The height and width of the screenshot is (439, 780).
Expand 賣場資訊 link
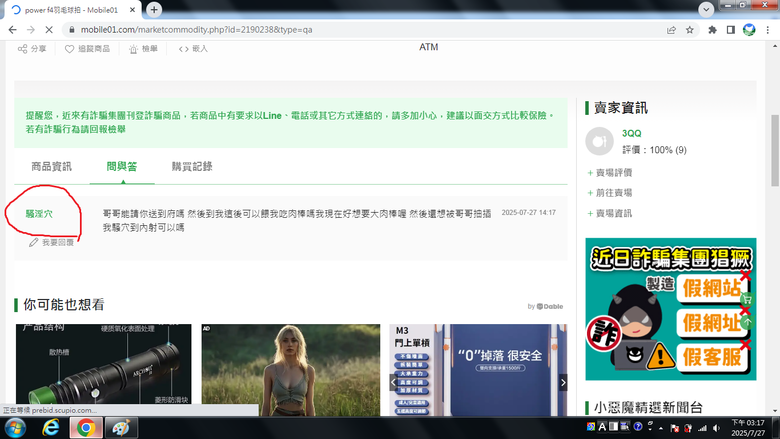pyautogui.click(x=609, y=213)
